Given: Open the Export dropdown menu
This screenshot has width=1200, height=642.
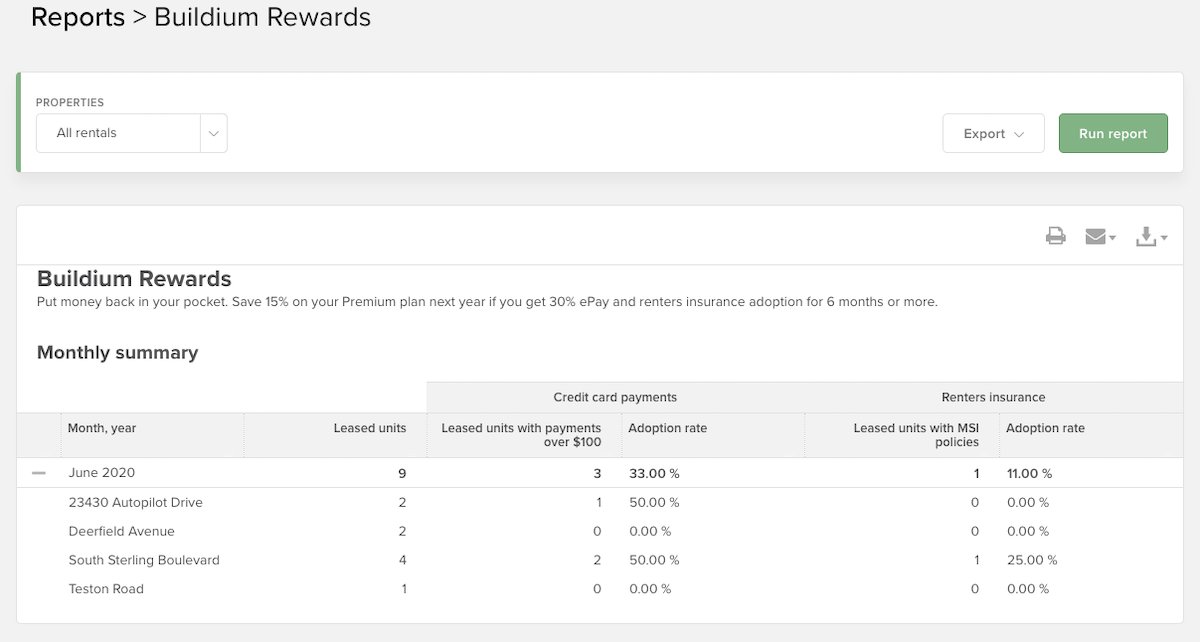Looking at the screenshot, I should pos(993,133).
